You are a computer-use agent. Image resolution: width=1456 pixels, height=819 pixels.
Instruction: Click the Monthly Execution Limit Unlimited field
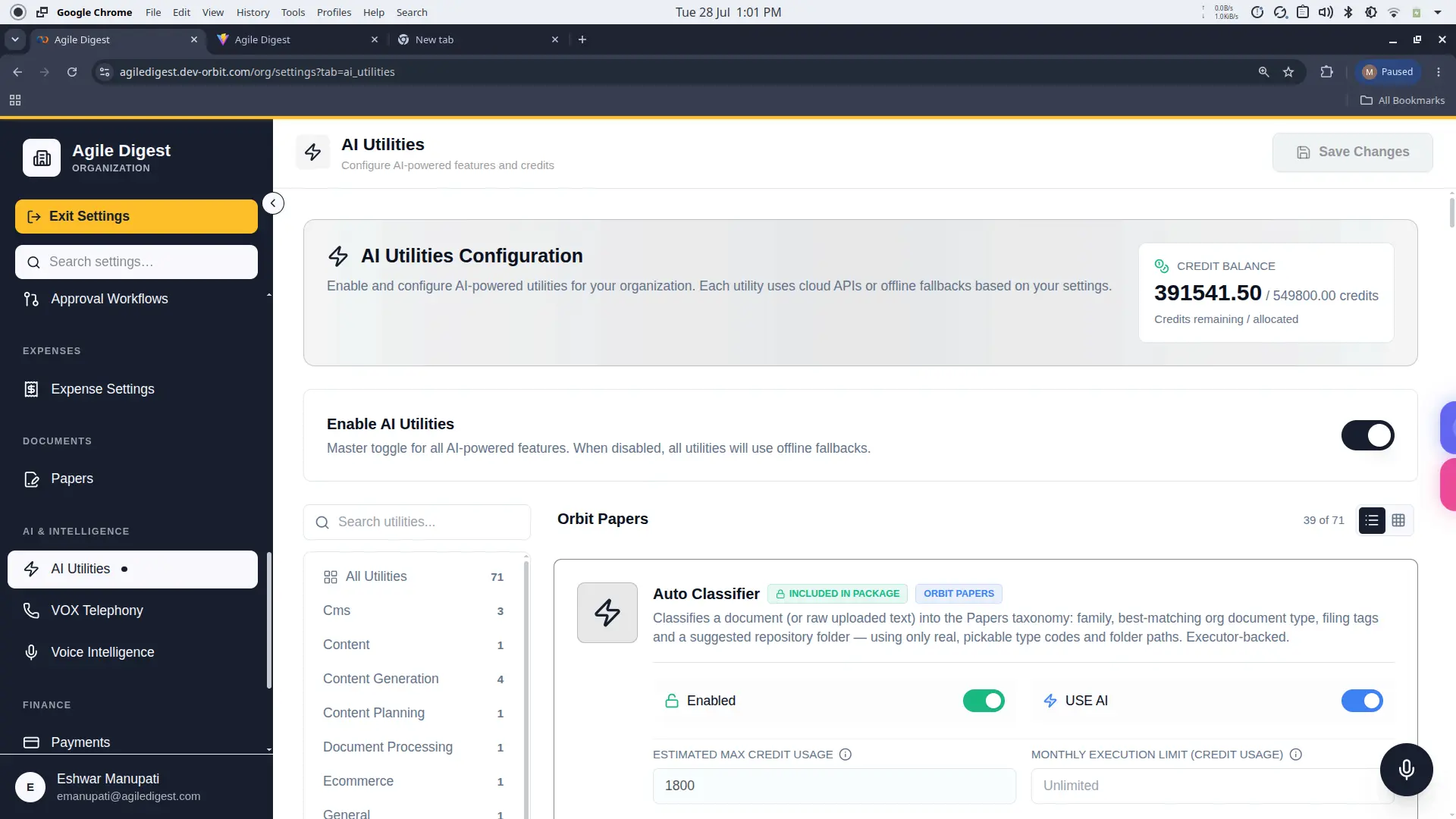click(x=1212, y=786)
